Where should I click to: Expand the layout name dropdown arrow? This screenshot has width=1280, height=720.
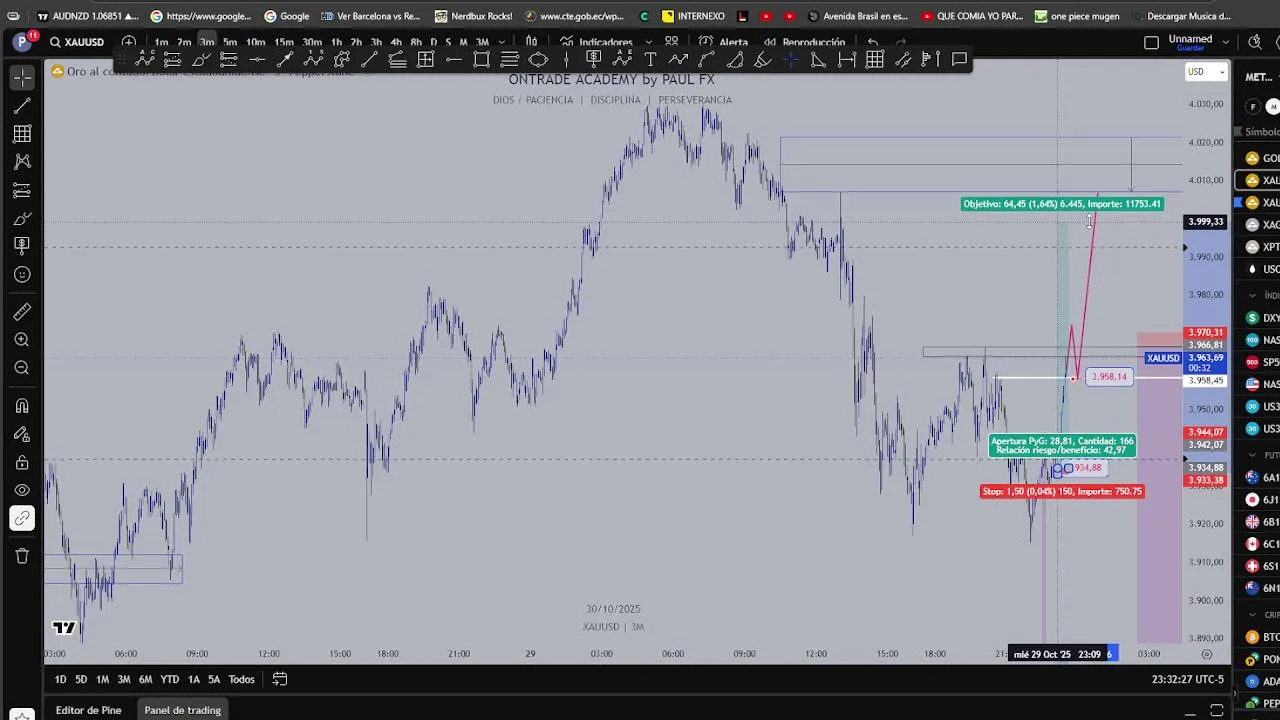click(x=1226, y=42)
